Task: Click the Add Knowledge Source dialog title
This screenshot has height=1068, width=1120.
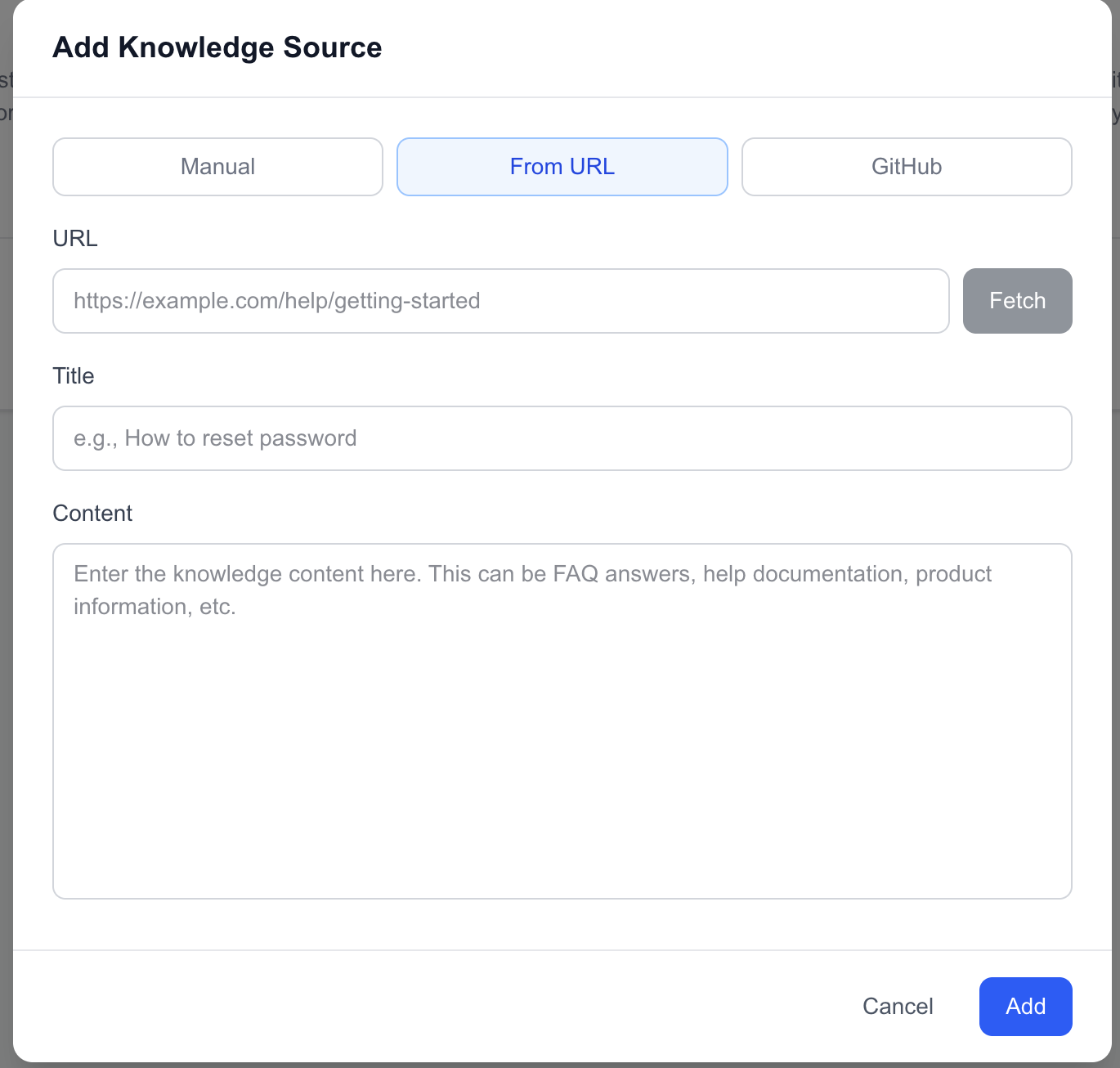Action: 217,47
